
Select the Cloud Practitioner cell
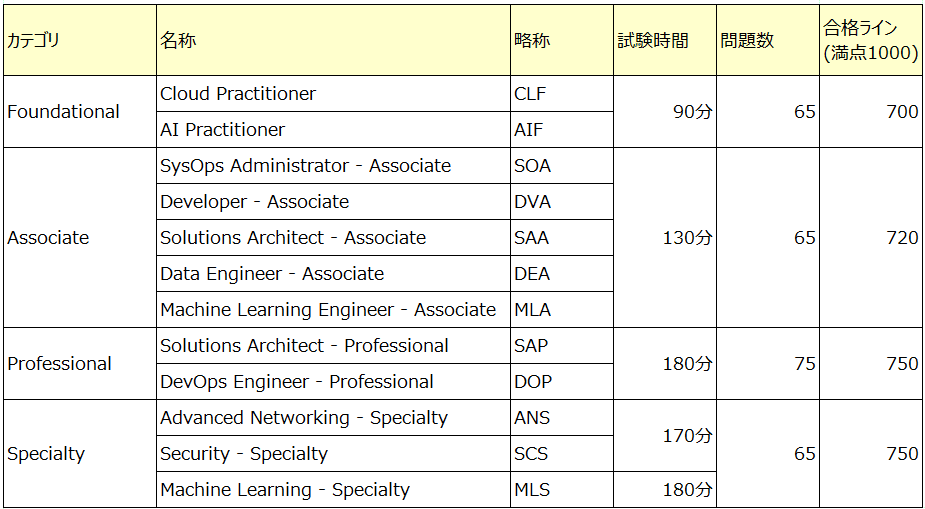tap(334, 94)
